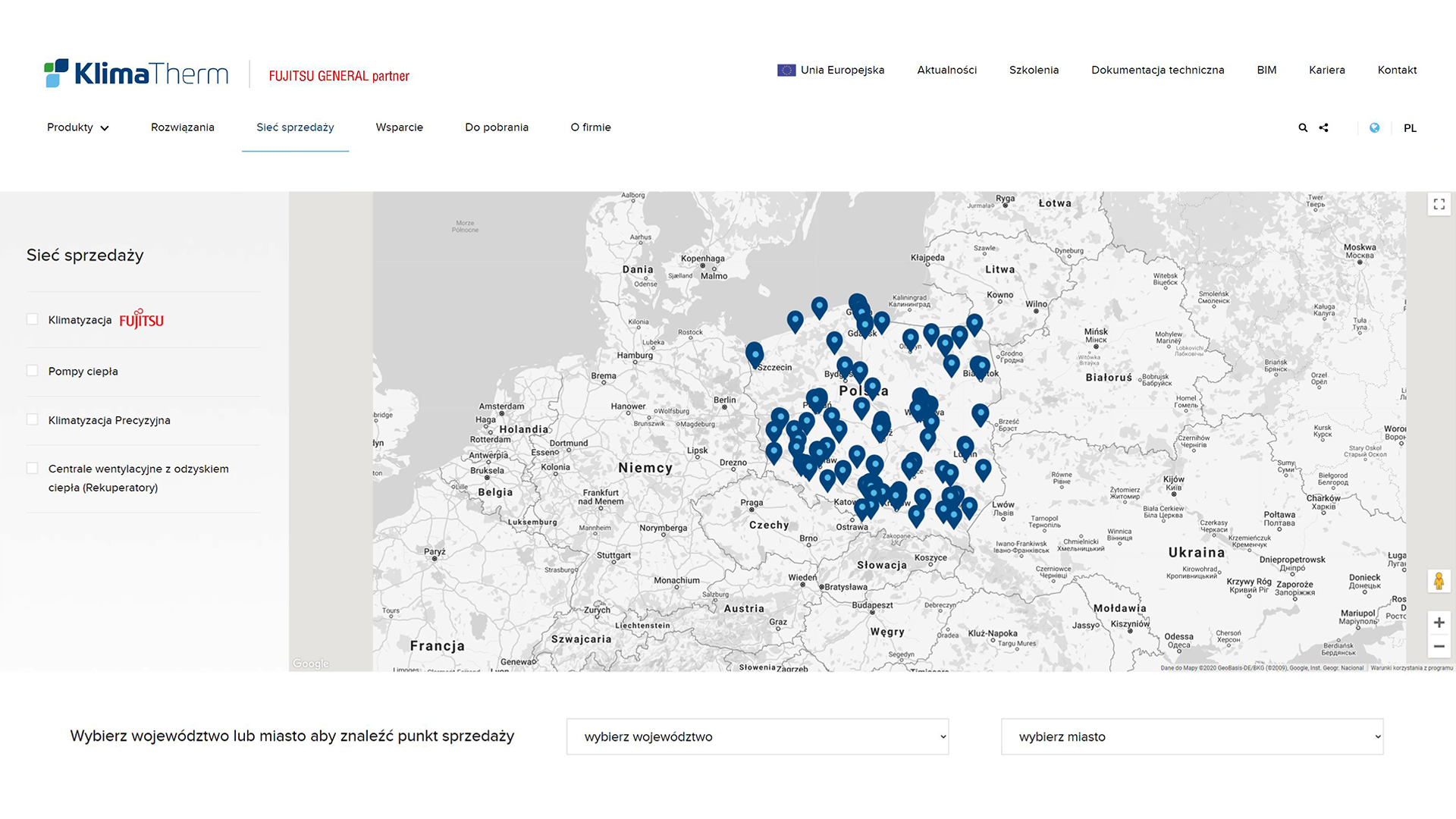Open the share icon in header
This screenshot has width=1456, height=819.
click(x=1324, y=128)
